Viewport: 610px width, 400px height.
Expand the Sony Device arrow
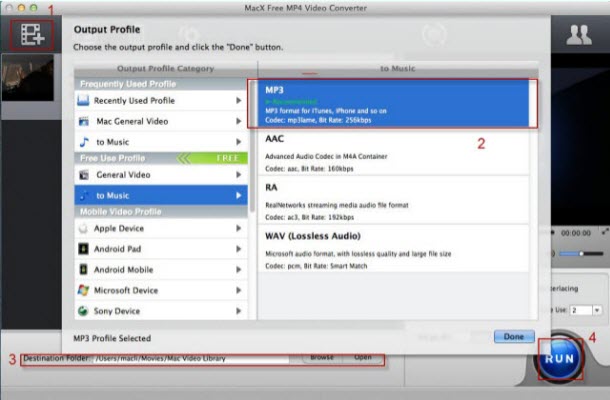[x=238, y=311]
